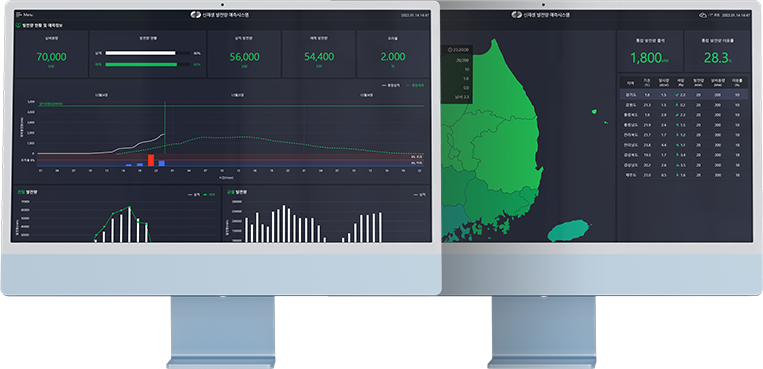This screenshot has width=763, height=369.
Task: Click the large blue bar beside the red bar
Action: (162, 163)
